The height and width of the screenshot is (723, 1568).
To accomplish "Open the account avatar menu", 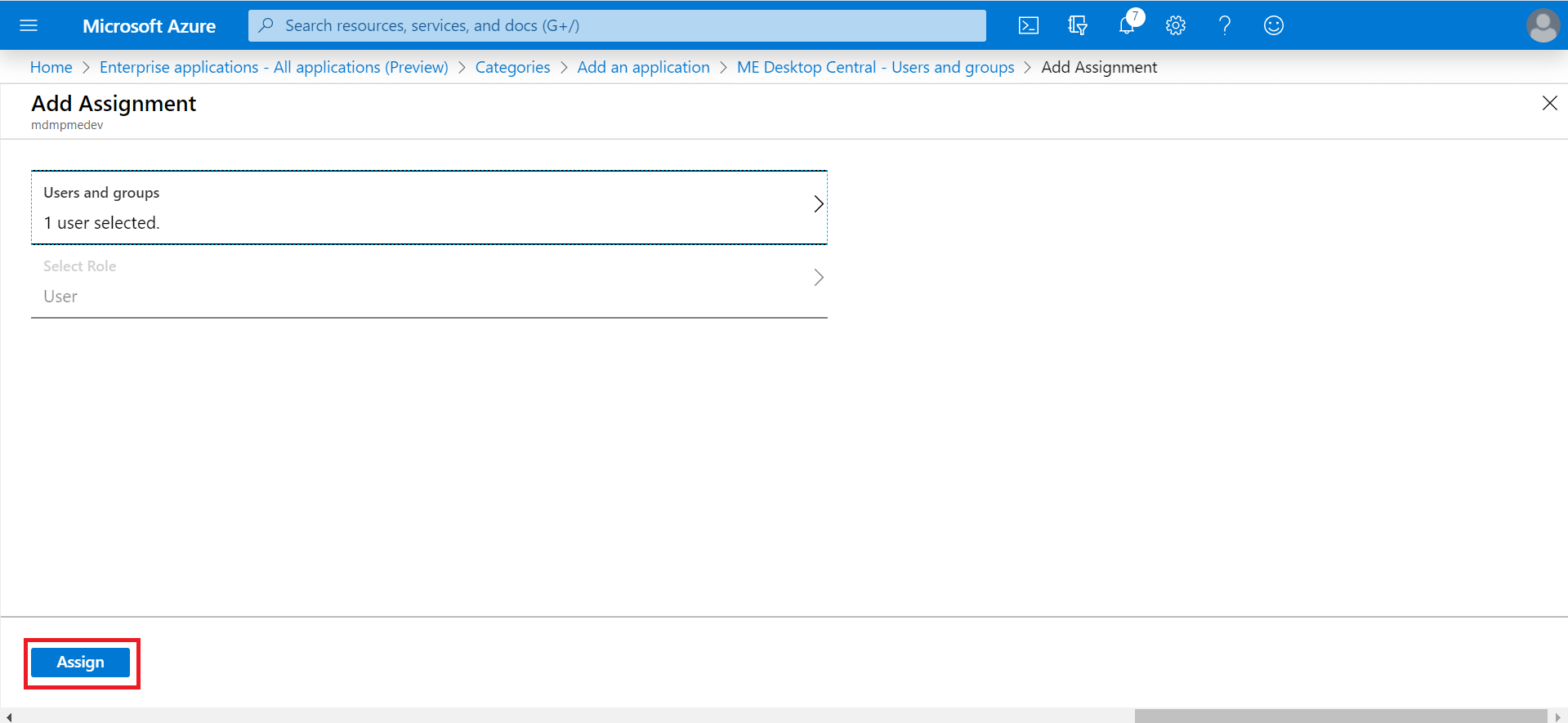I will [1543, 25].
